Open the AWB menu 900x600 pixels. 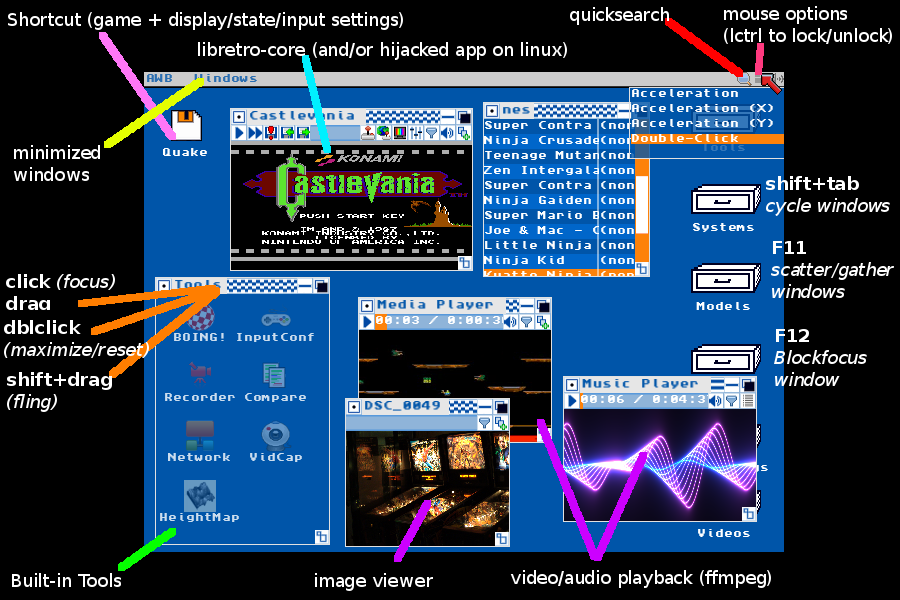[x=160, y=77]
